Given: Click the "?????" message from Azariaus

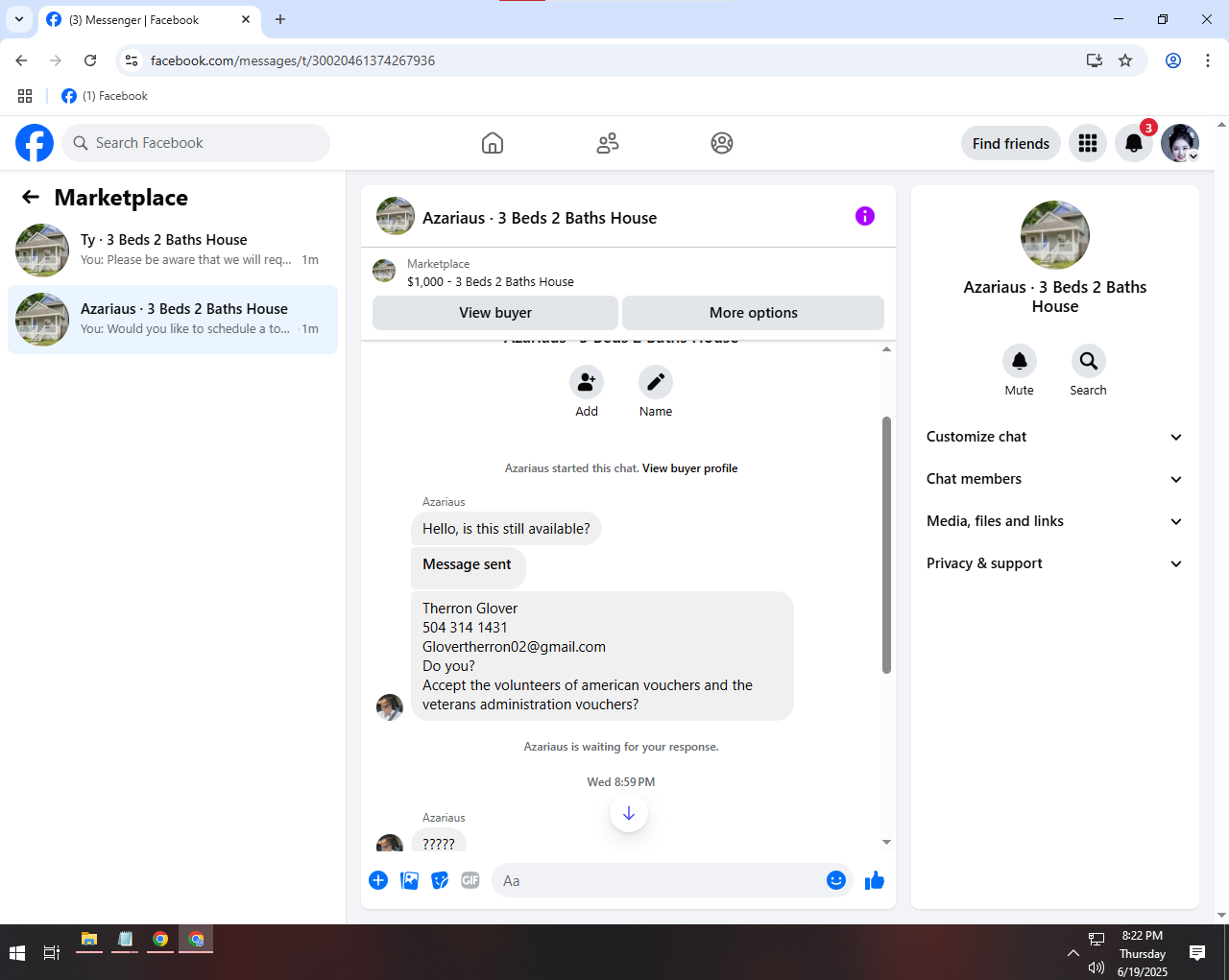Looking at the screenshot, I should (439, 842).
